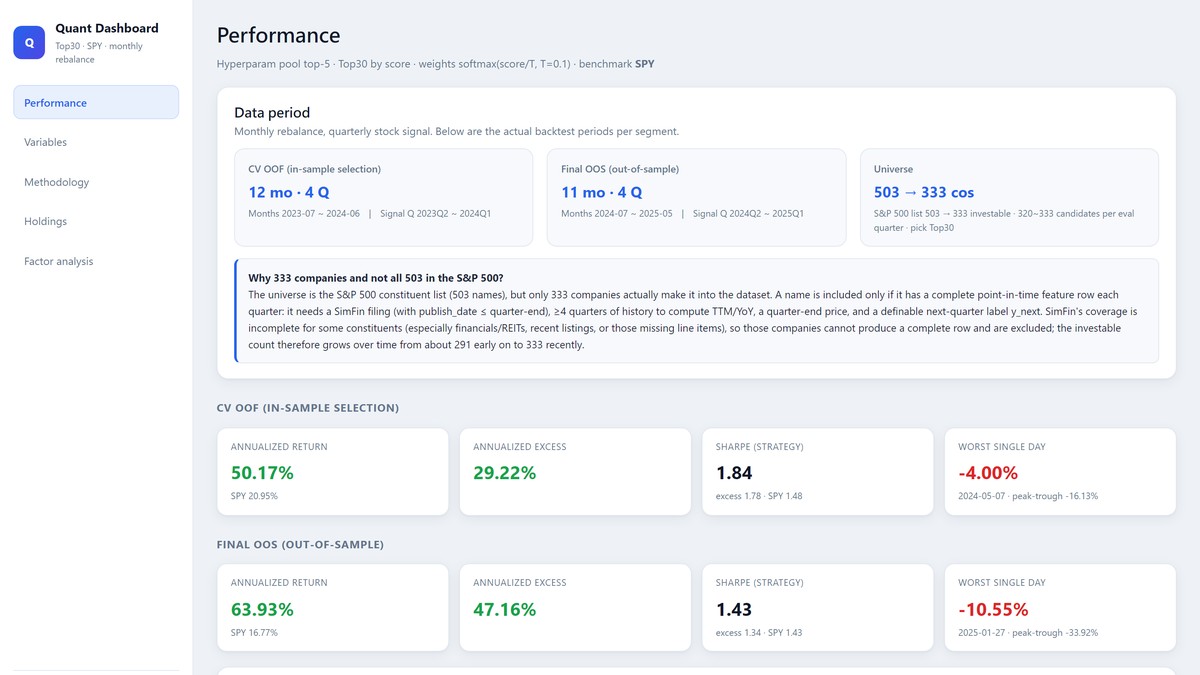Screen dimensions: 1200x675
Task: Click the 1.43 Sharpe value
Action: [734, 609]
